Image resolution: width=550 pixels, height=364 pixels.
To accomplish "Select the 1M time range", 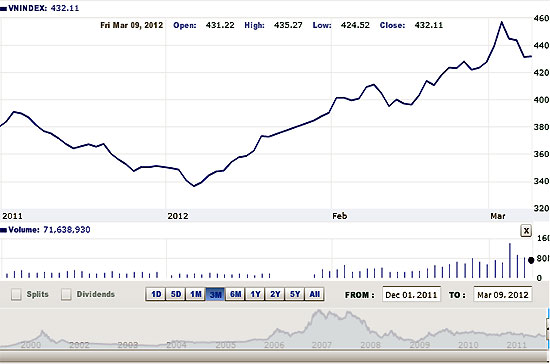I will tap(195, 294).
